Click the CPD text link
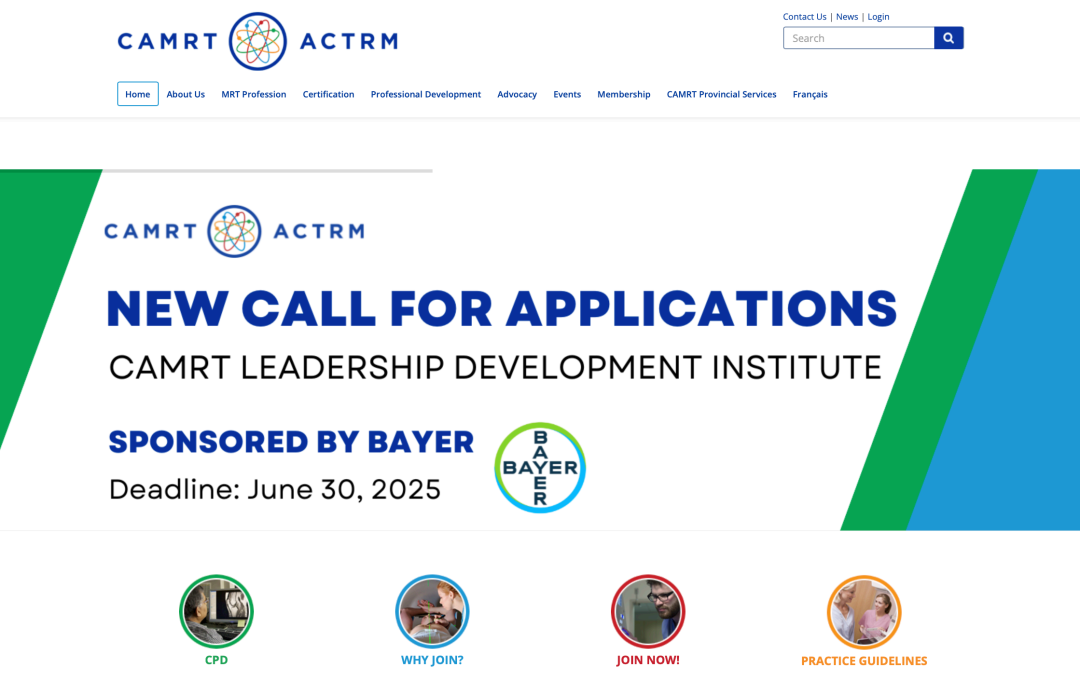 (x=216, y=660)
